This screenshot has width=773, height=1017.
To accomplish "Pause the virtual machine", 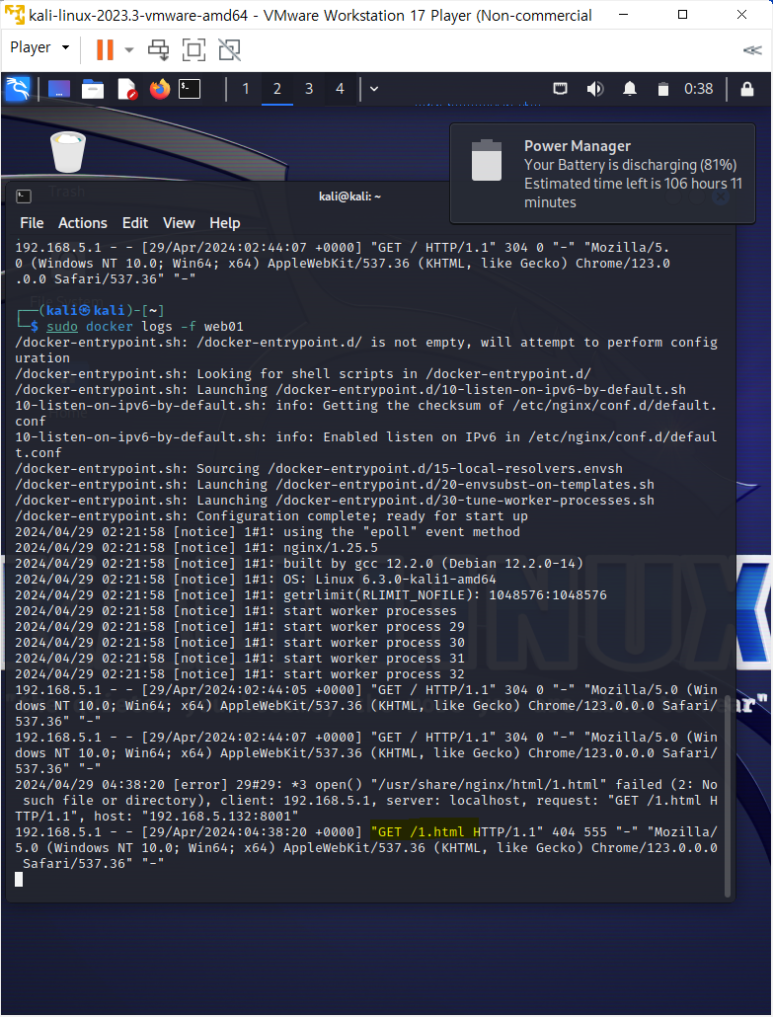I will [104, 49].
